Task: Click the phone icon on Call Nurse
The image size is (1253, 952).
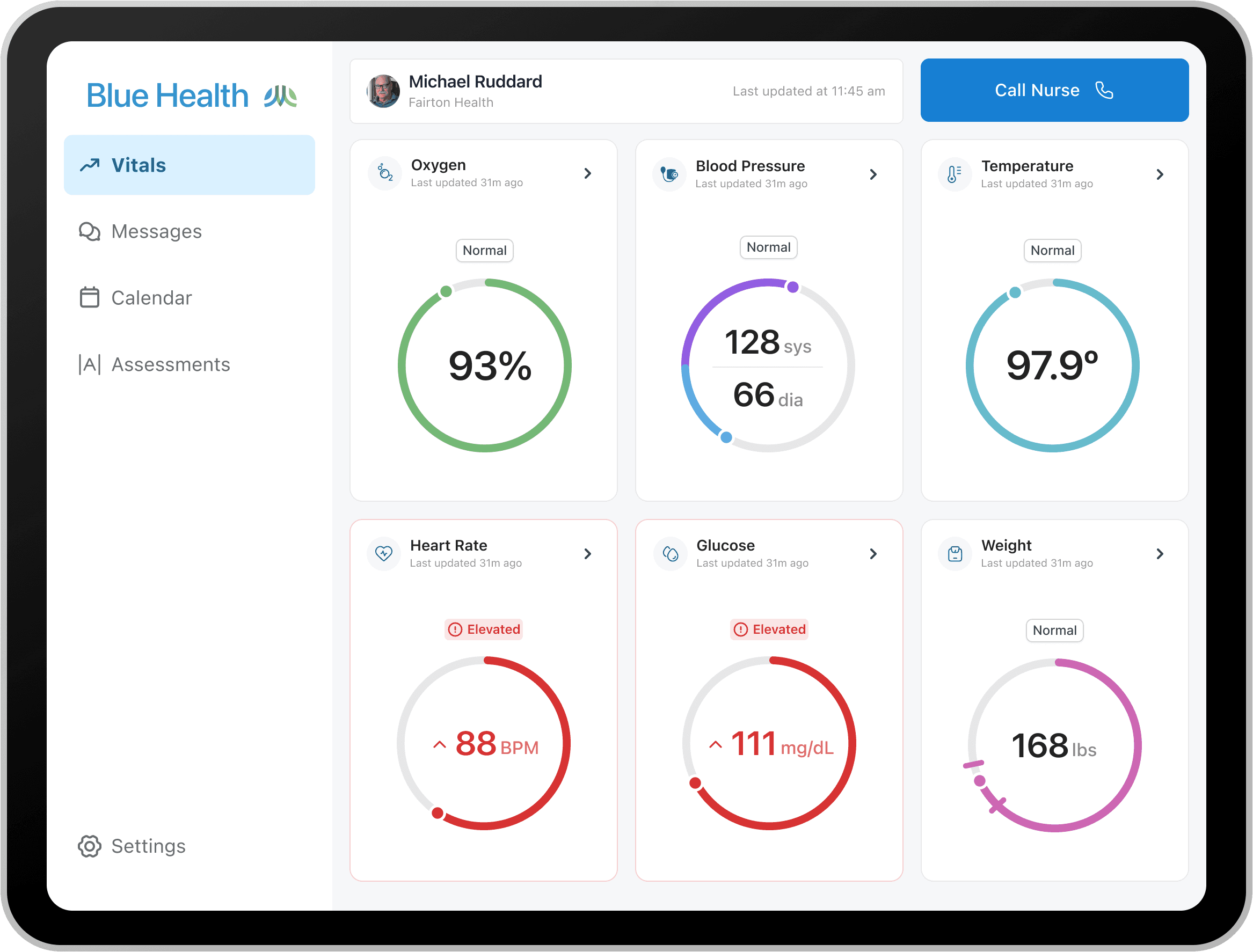Action: click(1104, 90)
